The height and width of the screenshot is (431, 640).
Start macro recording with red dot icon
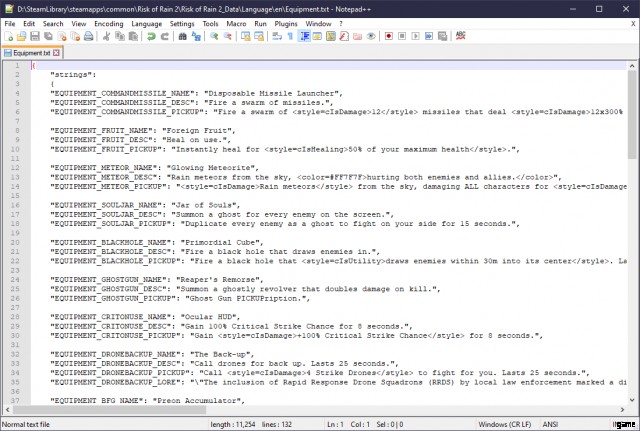coord(387,36)
